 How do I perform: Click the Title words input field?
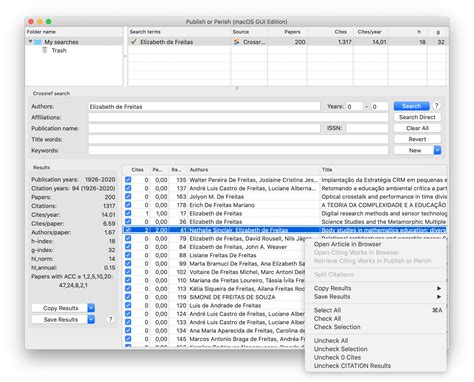238,139
